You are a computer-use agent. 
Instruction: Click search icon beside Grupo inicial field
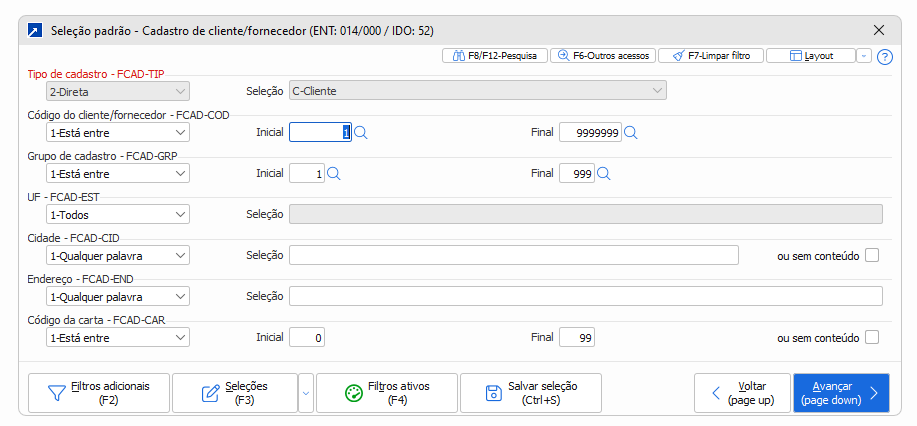pos(334,173)
